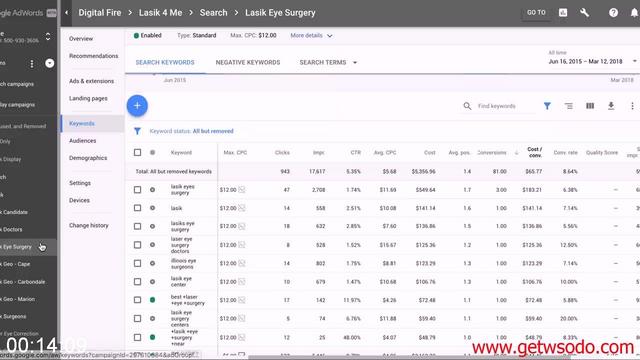
Task: Open Landing pages in side menu
Action: click(x=88, y=98)
